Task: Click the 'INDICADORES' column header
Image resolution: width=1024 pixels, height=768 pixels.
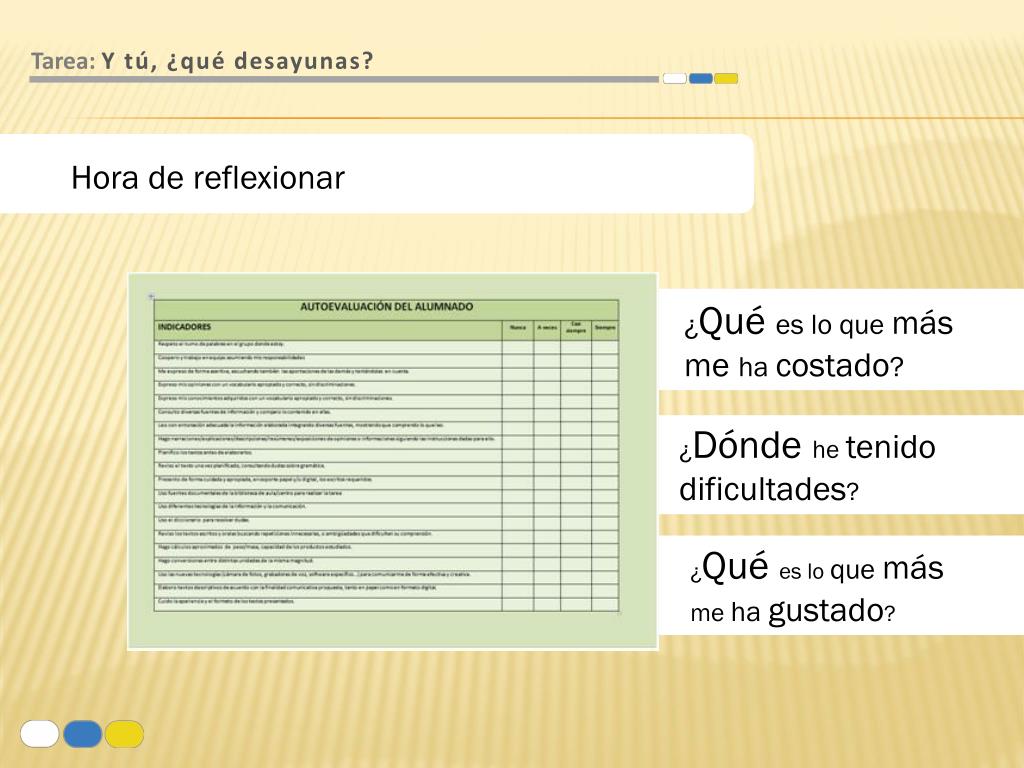Action: [x=184, y=327]
